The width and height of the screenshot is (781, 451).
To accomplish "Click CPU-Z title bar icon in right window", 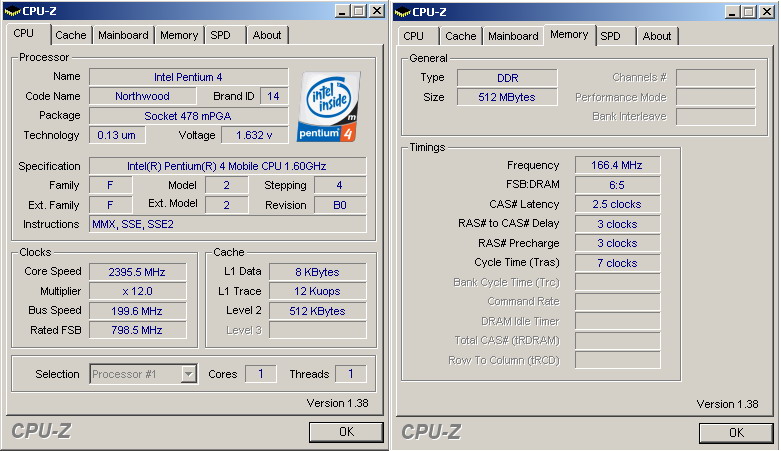I will pyautogui.click(x=402, y=12).
